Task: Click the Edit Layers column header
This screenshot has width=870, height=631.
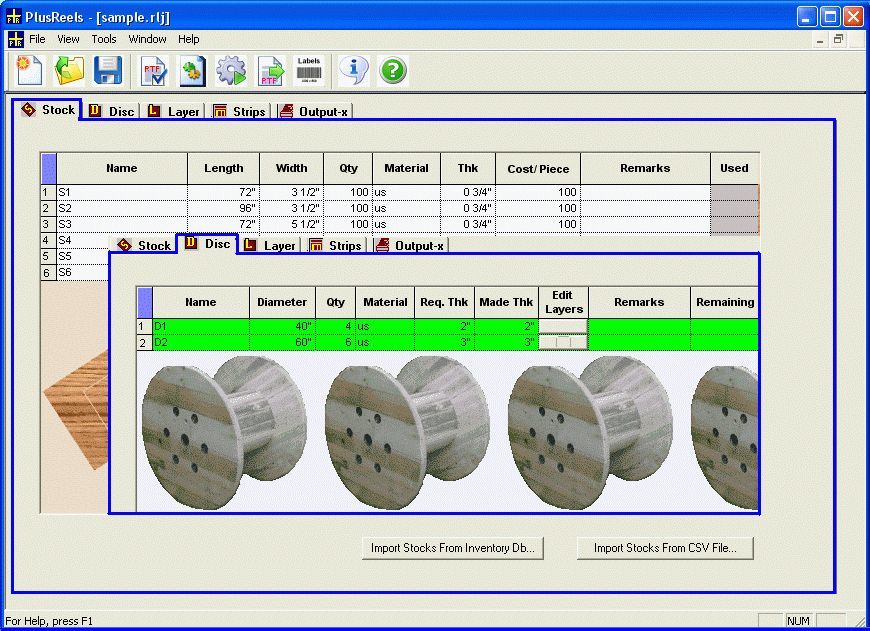Action: pos(563,302)
